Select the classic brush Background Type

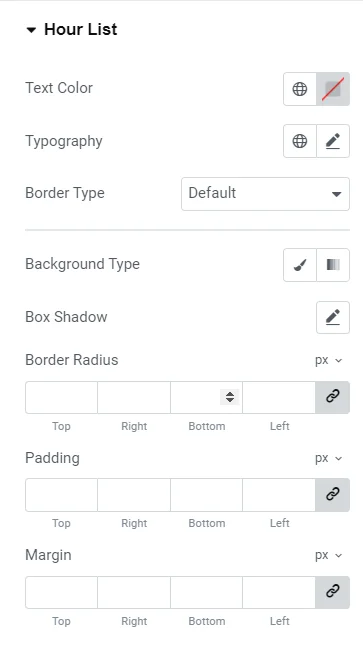(300, 265)
